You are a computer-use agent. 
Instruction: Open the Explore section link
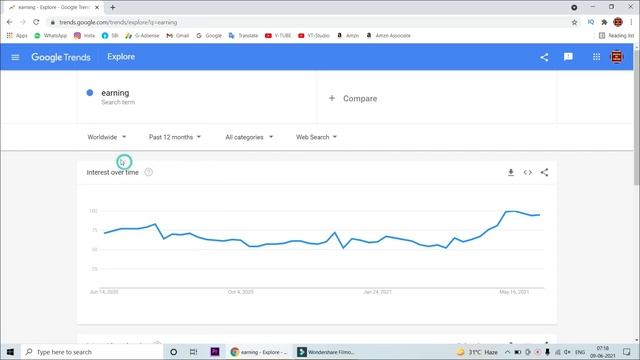121,57
